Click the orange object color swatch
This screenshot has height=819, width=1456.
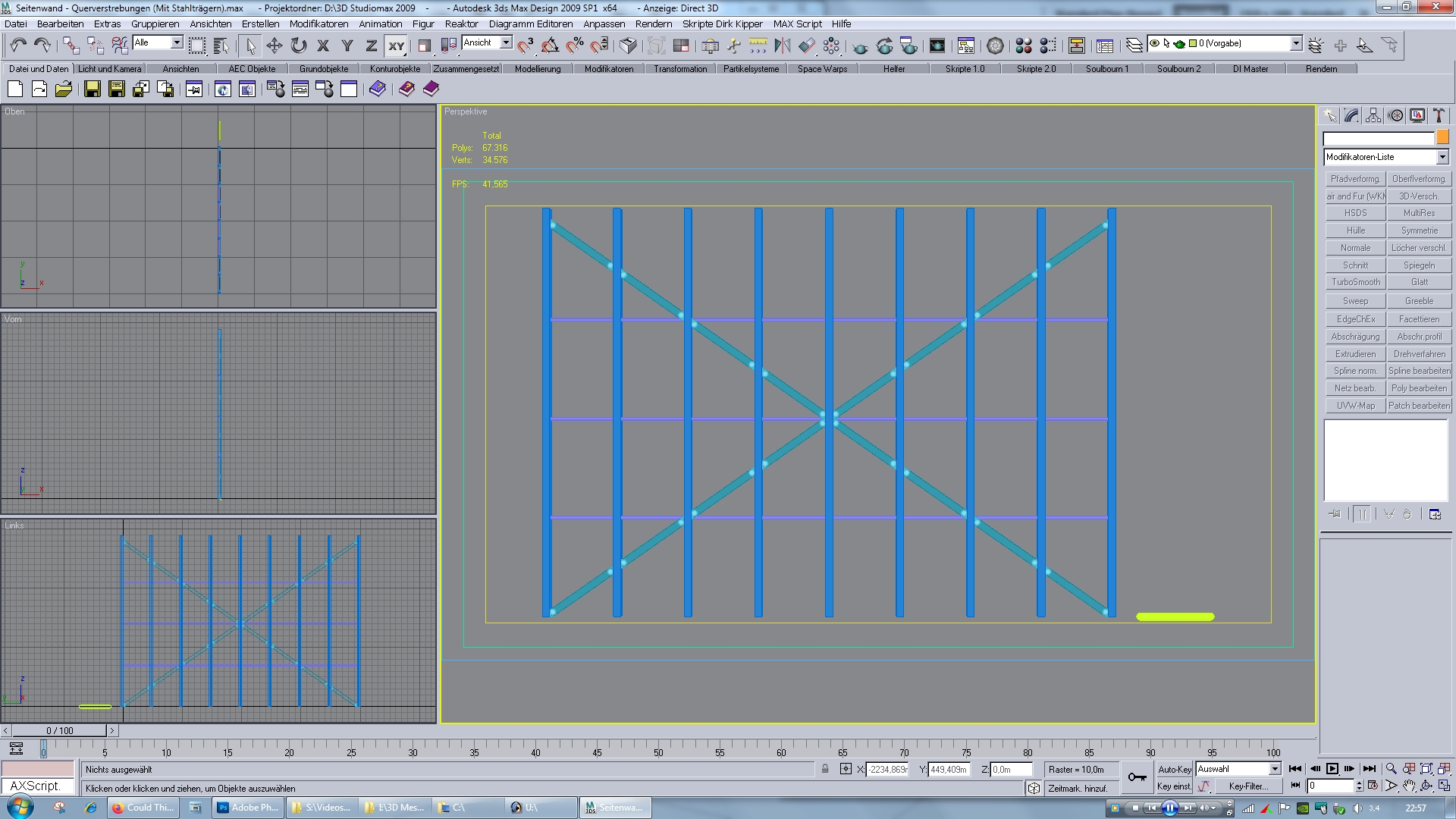1442,138
